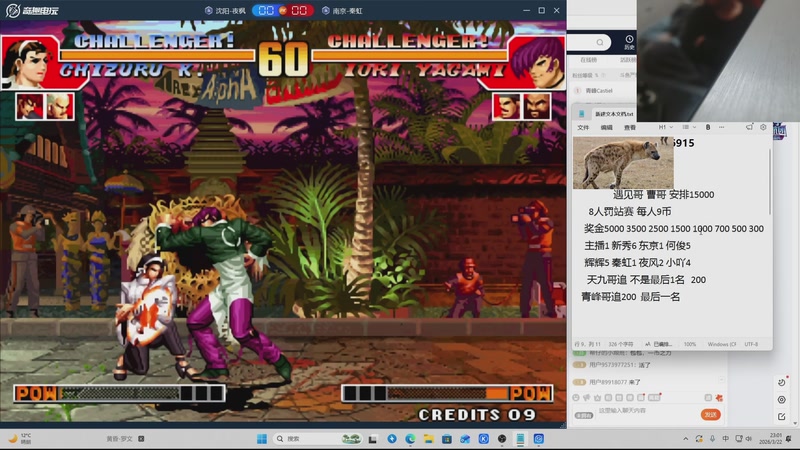Image resolution: width=800 pixels, height=450 pixels.
Task: Open the moon night-mode icon in side panel
Action: click(782, 382)
